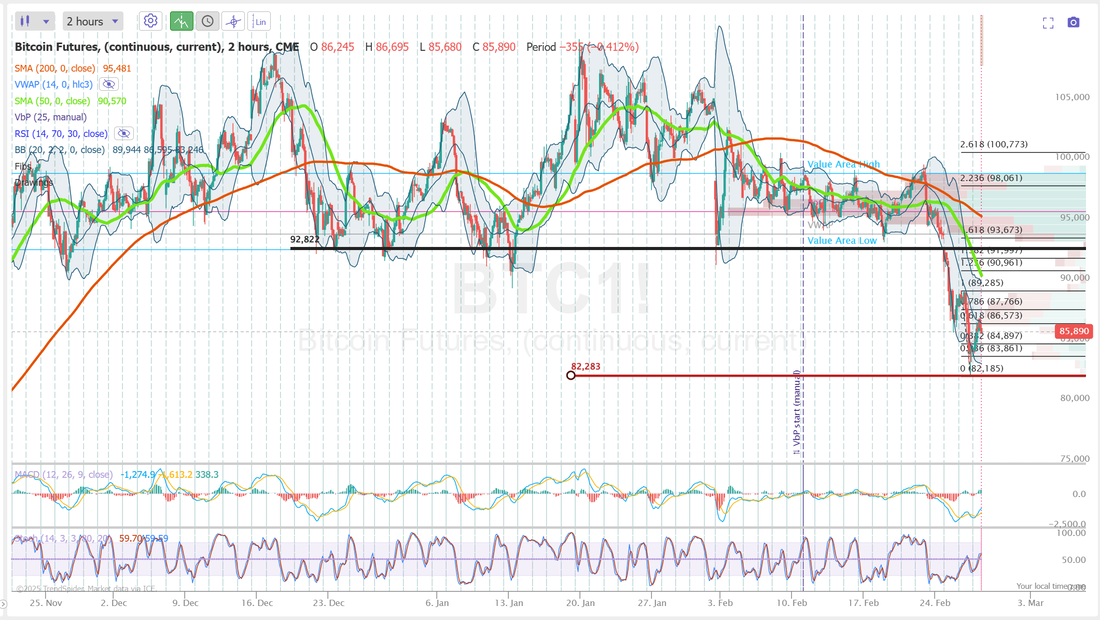Select the VbP (25, manual) indicator label
Image resolution: width=1100 pixels, height=620 pixels.
click(51, 117)
